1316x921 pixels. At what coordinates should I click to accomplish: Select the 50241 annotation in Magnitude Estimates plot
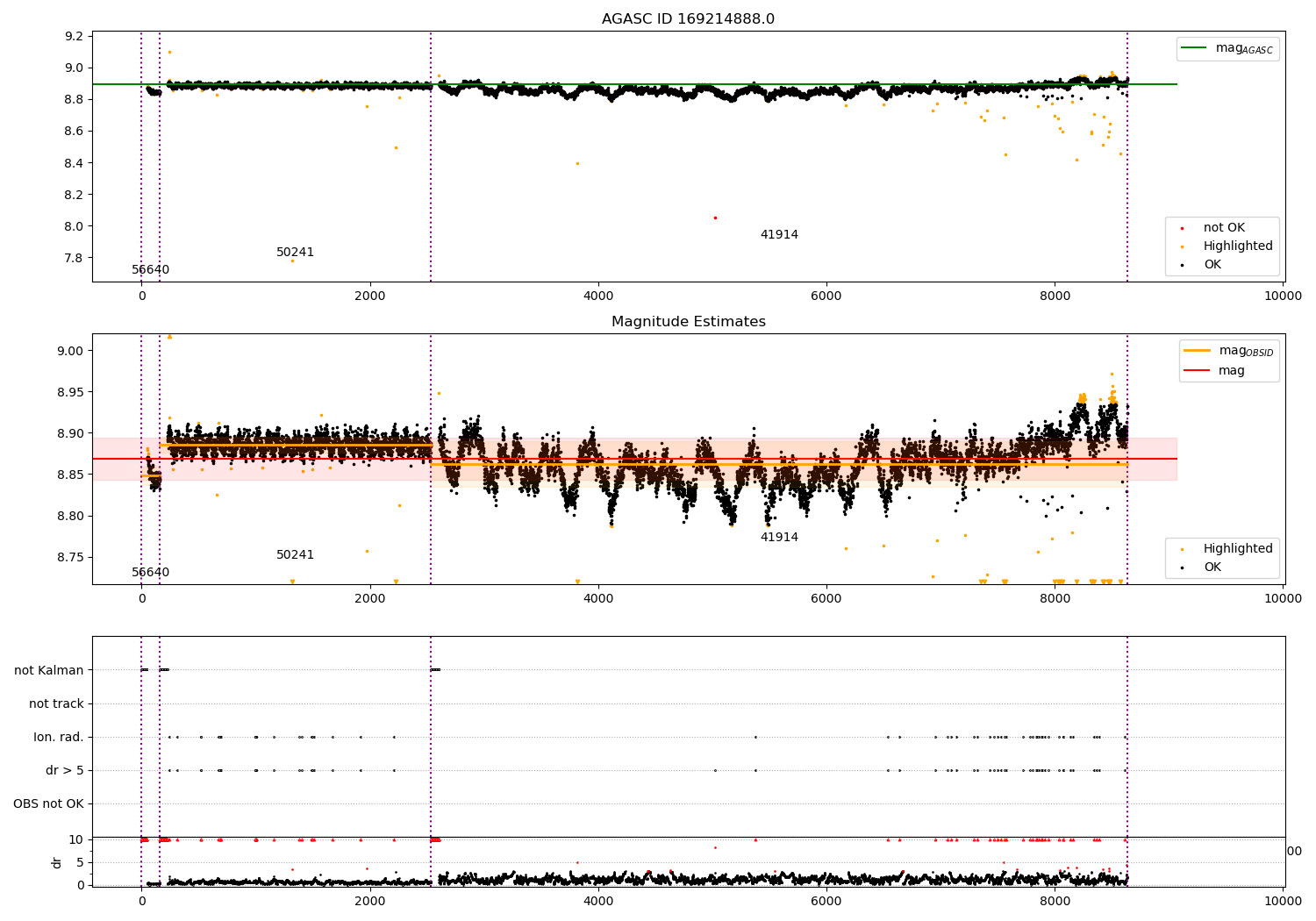(x=295, y=555)
